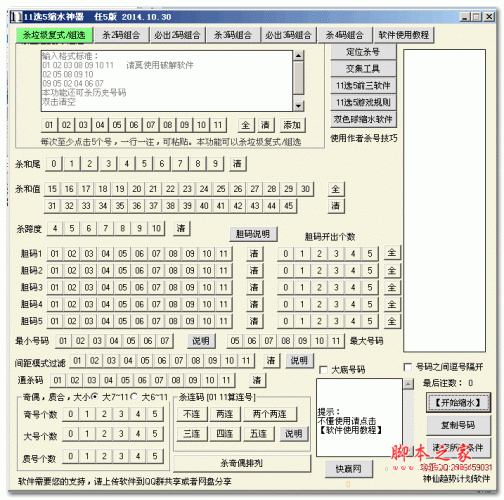The width and height of the screenshot is (504, 500).
Task: Click inside the number input text area
Action: point(167,81)
